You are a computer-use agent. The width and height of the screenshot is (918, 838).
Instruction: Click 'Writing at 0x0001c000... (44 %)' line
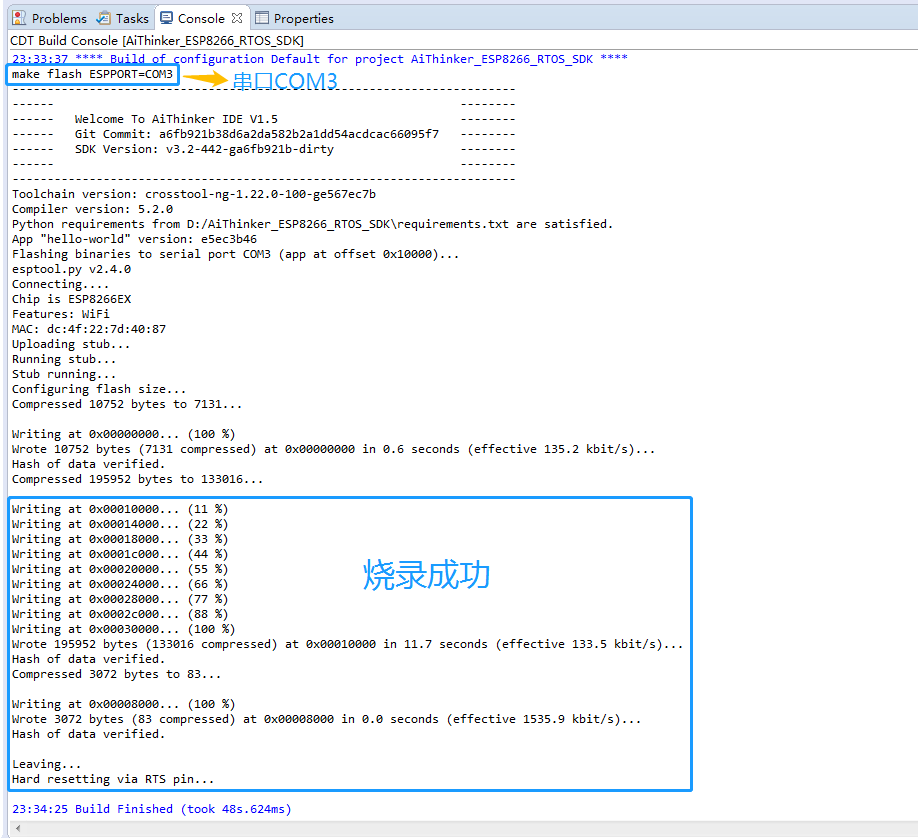120,554
